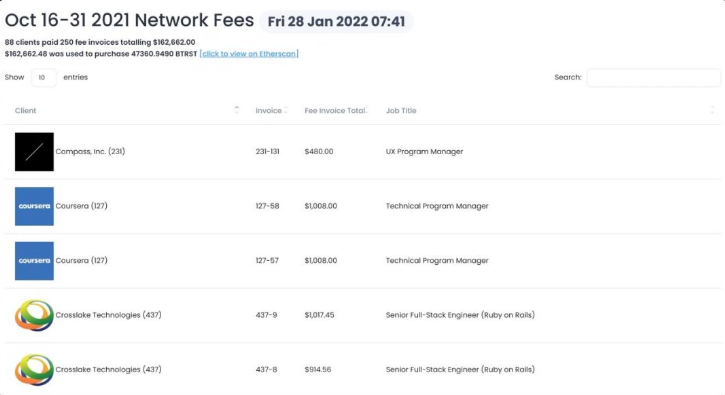The height and width of the screenshot is (395, 725).
Task: Click the $1,017.45 fee amount for Crosslake
Action: tap(319, 315)
